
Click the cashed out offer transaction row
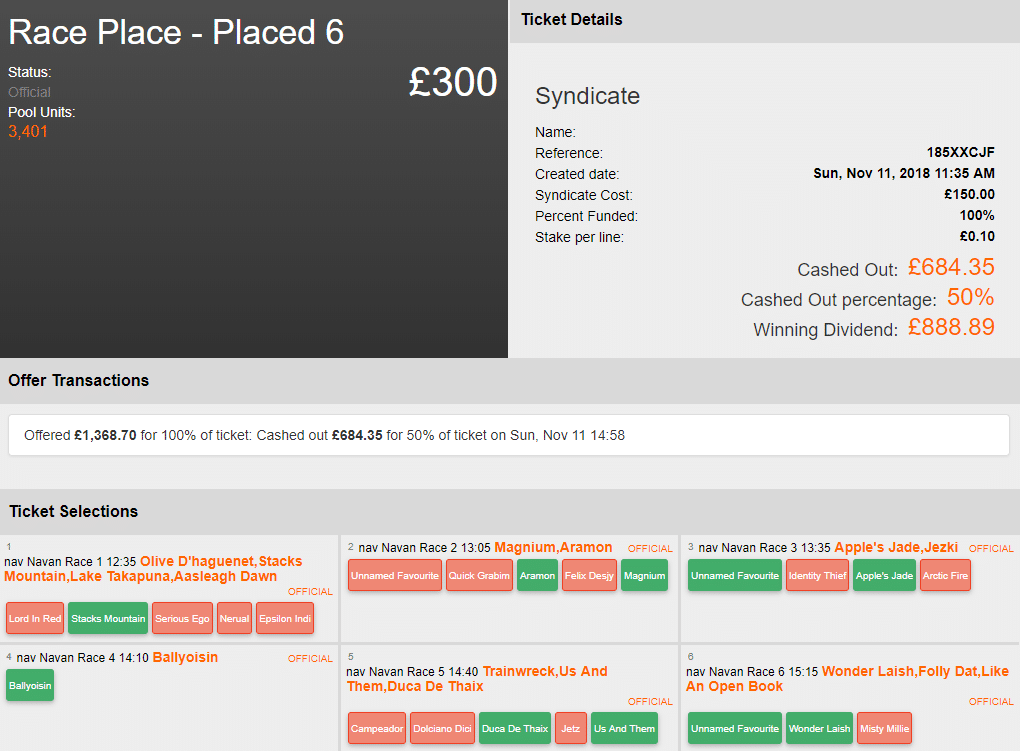point(509,436)
